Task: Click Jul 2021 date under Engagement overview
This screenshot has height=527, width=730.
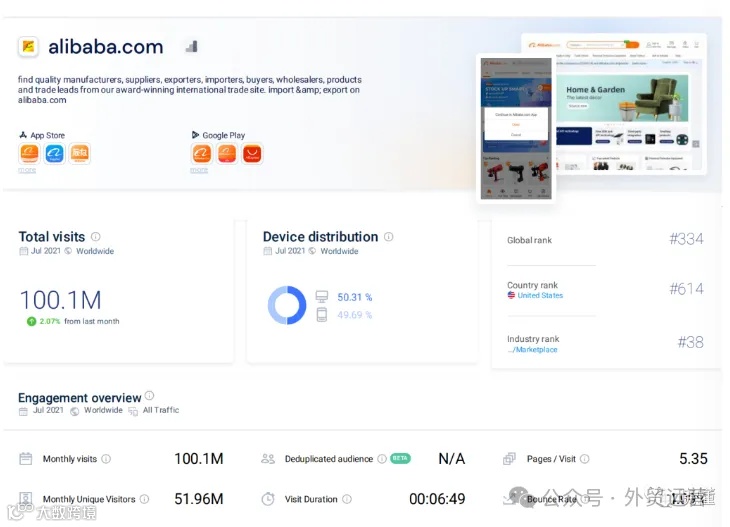Action: click(x=48, y=410)
